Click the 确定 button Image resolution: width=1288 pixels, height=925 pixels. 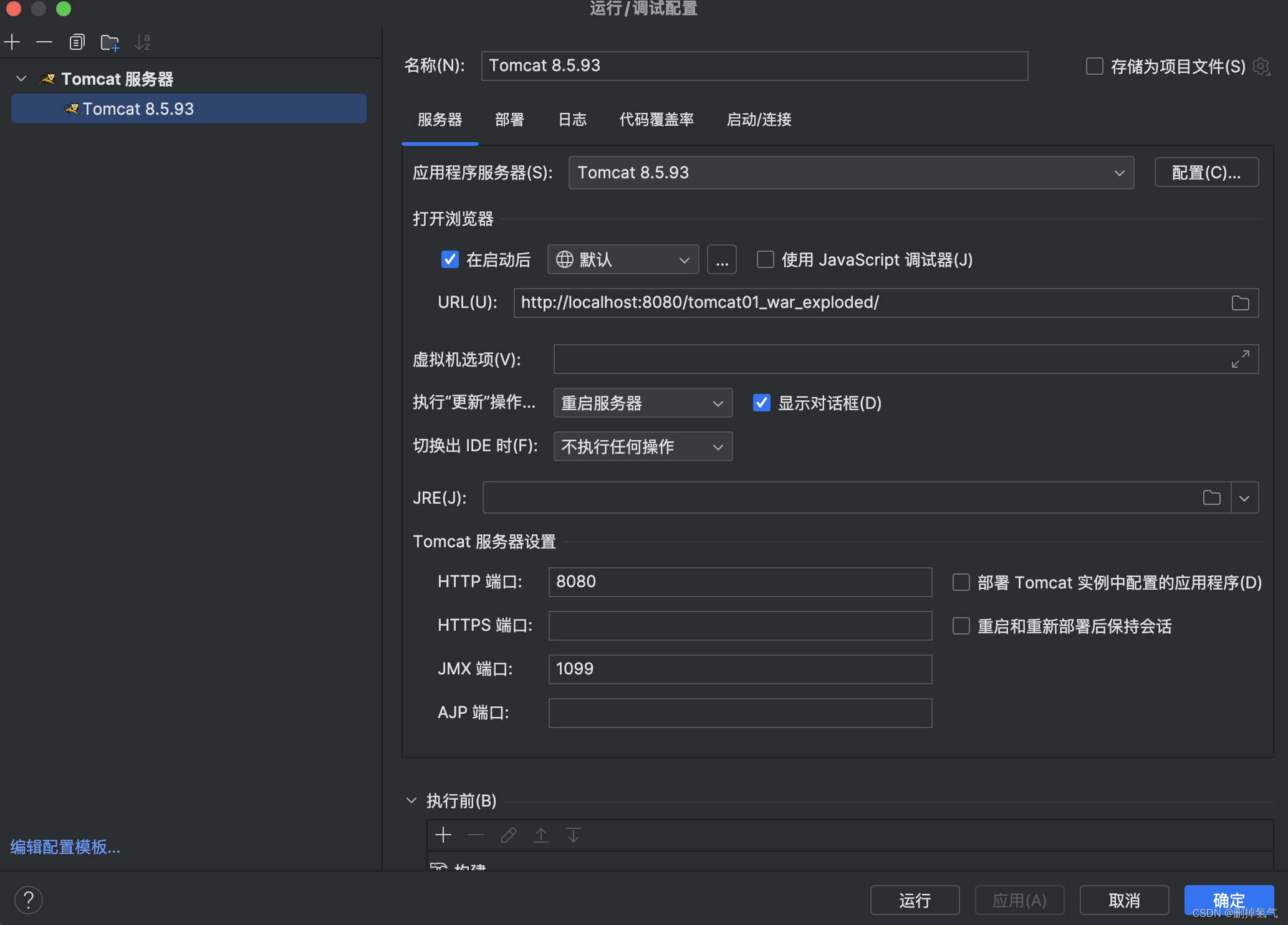(x=1229, y=900)
